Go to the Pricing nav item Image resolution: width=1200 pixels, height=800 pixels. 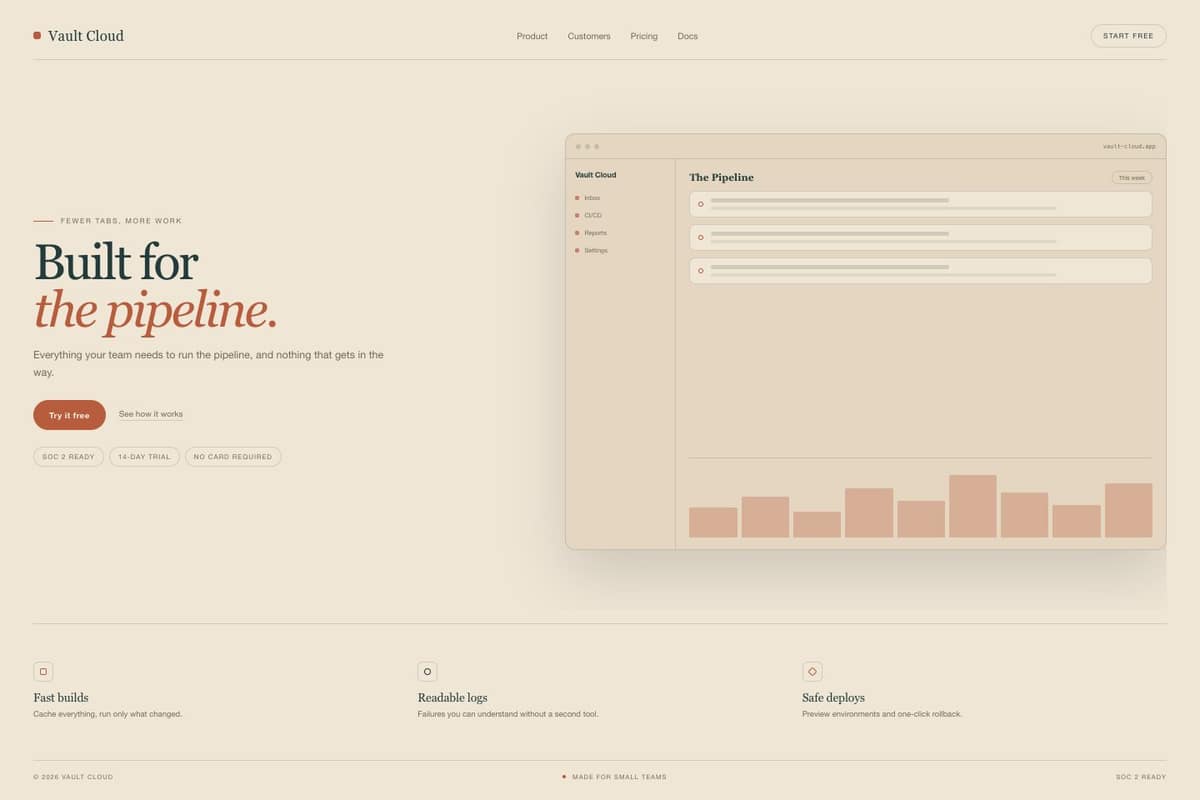(x=644, y=36)
